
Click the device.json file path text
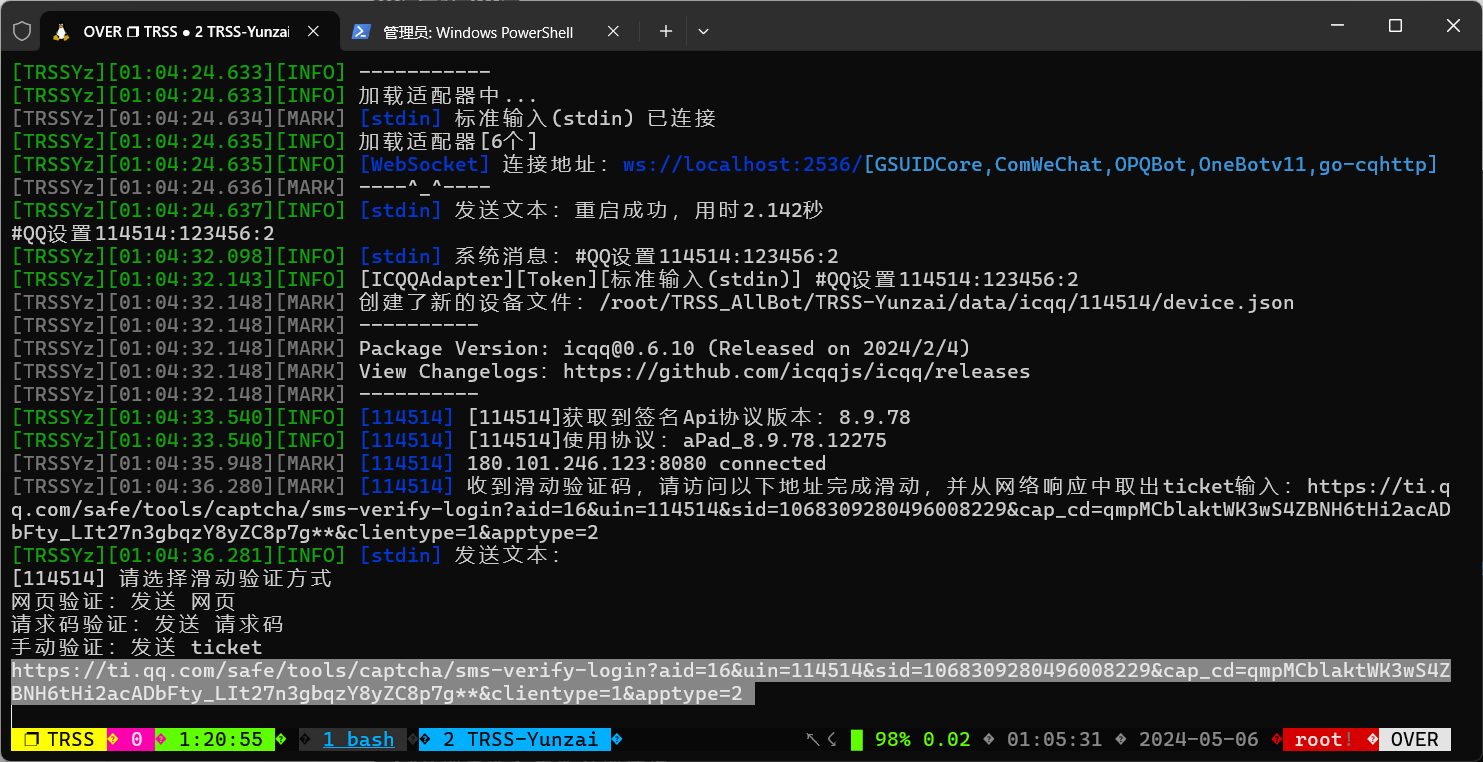tap(946, 302)
